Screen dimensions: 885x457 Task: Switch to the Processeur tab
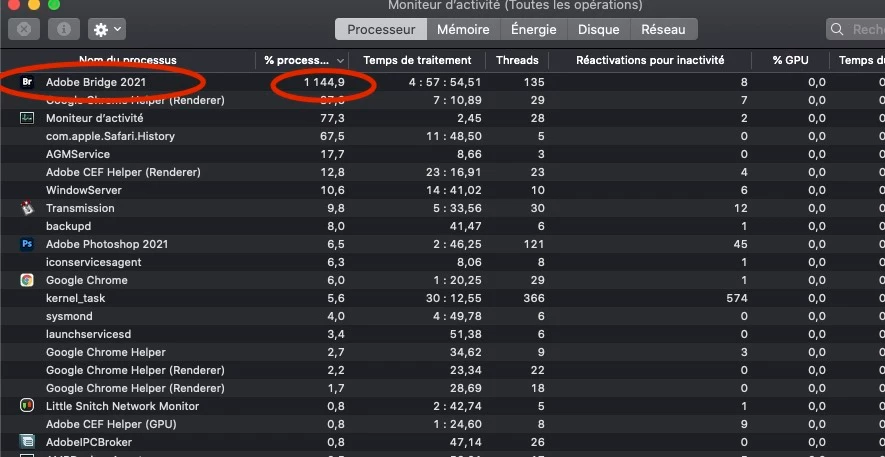coord(381,29)
